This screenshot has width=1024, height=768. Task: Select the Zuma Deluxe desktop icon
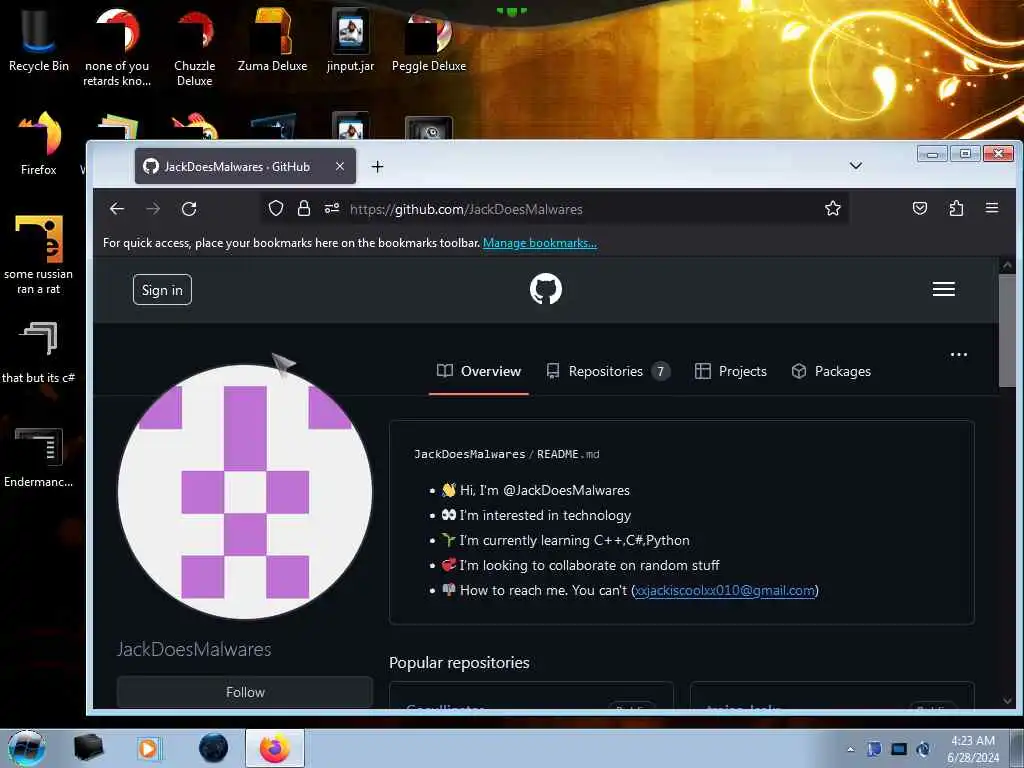pyautogui.click(x=272, y=39)
